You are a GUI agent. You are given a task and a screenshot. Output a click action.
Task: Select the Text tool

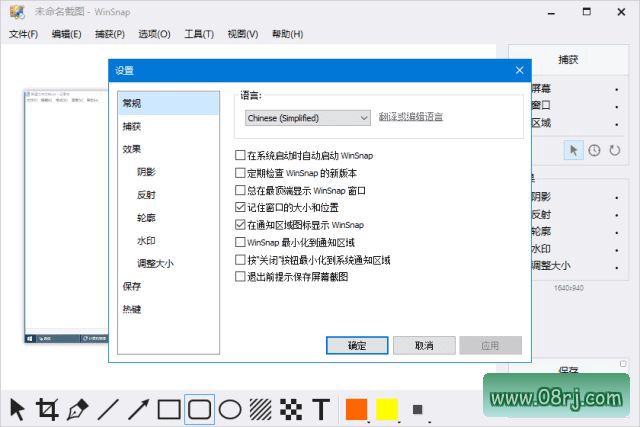[321, 409]
